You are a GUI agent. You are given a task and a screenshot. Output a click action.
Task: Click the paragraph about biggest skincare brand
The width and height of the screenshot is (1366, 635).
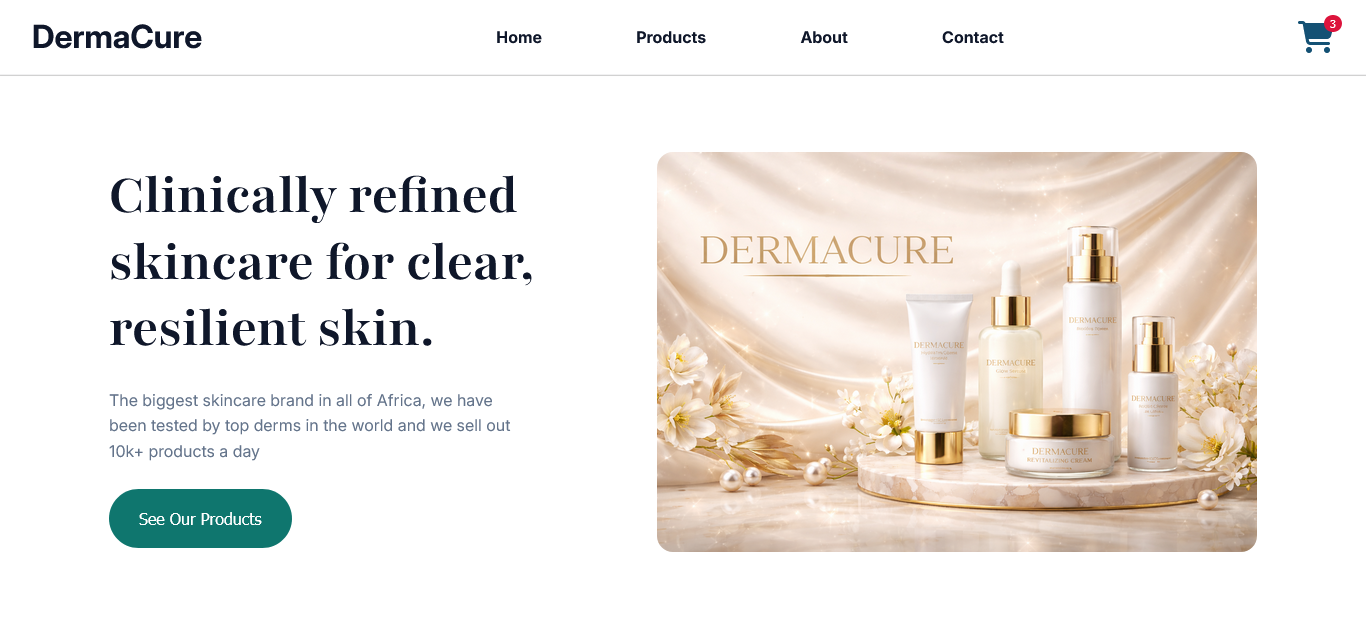pos(310,426)
